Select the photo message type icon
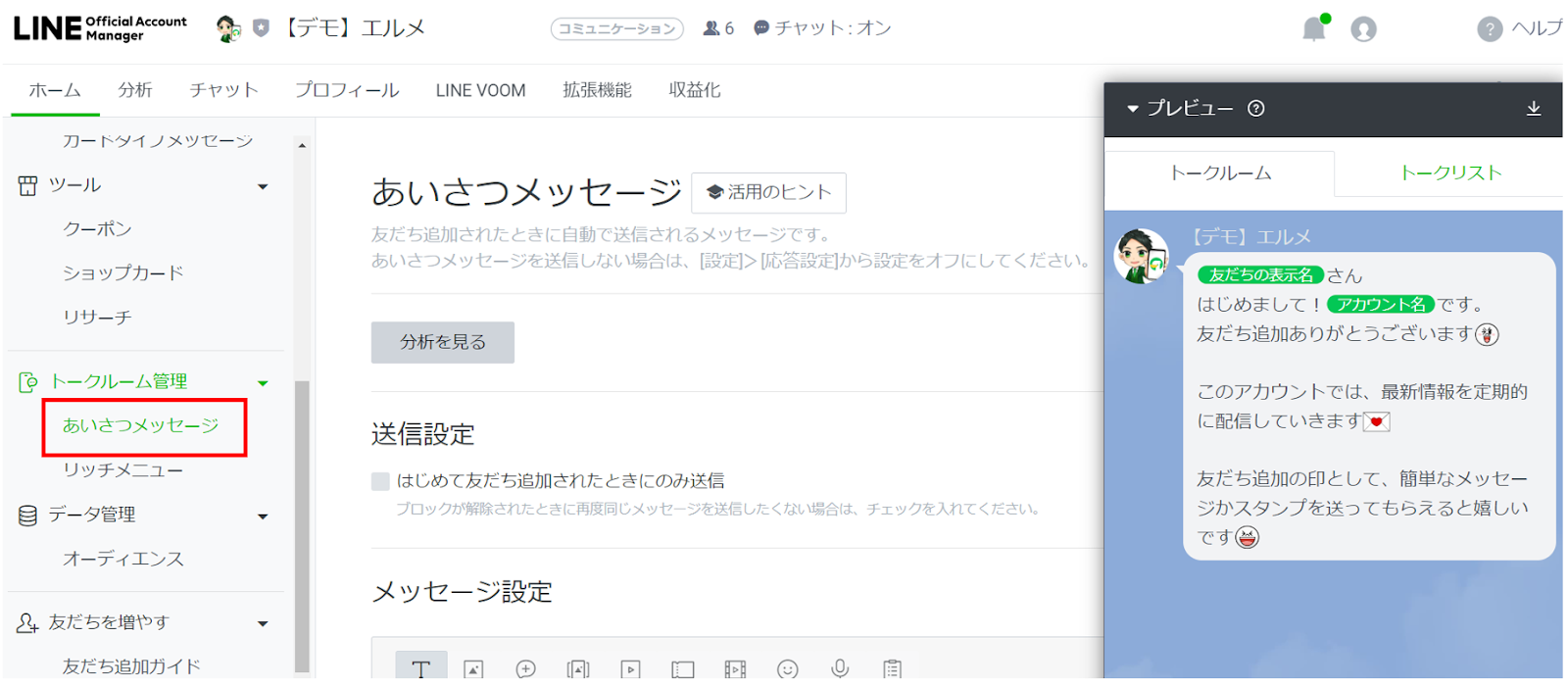The height and width of the screenshot is (687, 1568). point(473,669)
